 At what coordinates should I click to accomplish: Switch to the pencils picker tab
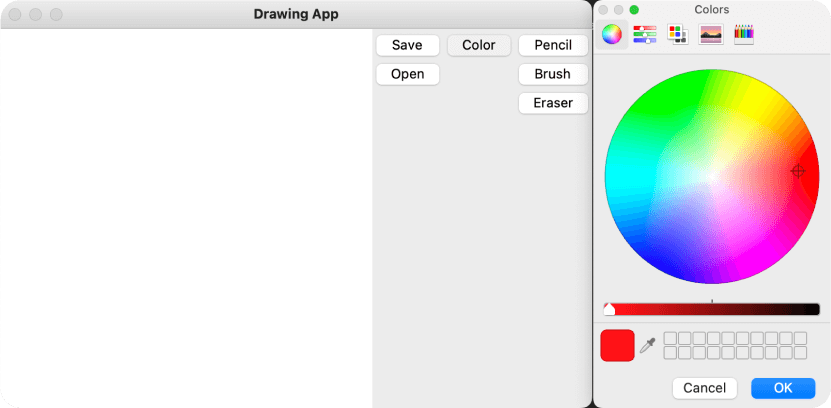pos(743,35)
